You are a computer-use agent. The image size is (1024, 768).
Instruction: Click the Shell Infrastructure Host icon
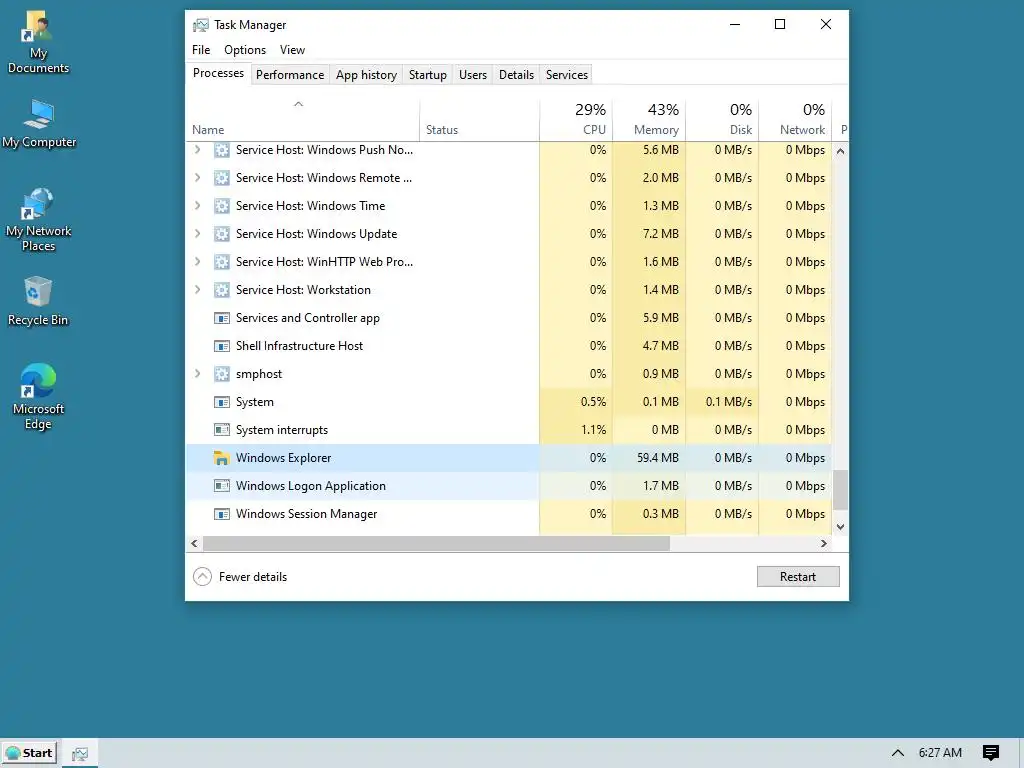(222, 346)
